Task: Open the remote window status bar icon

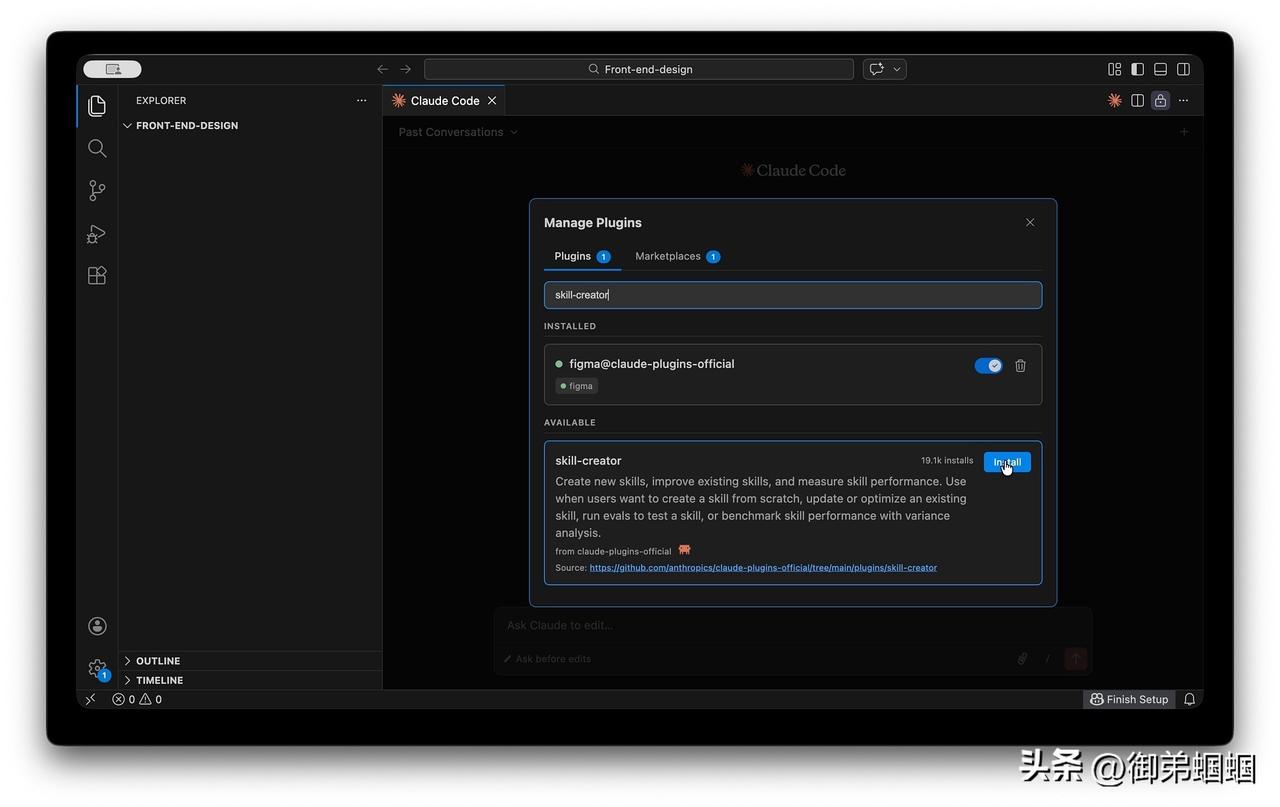Action: (90, 700)
